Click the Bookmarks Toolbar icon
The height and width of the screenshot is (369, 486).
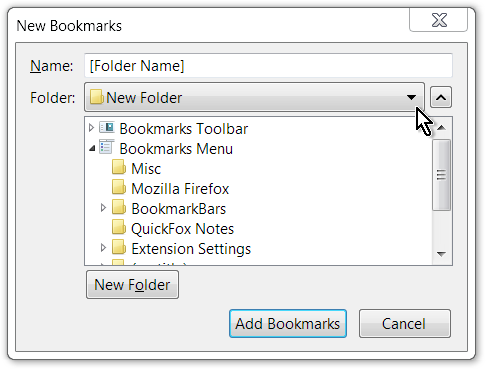pos(107,128)
